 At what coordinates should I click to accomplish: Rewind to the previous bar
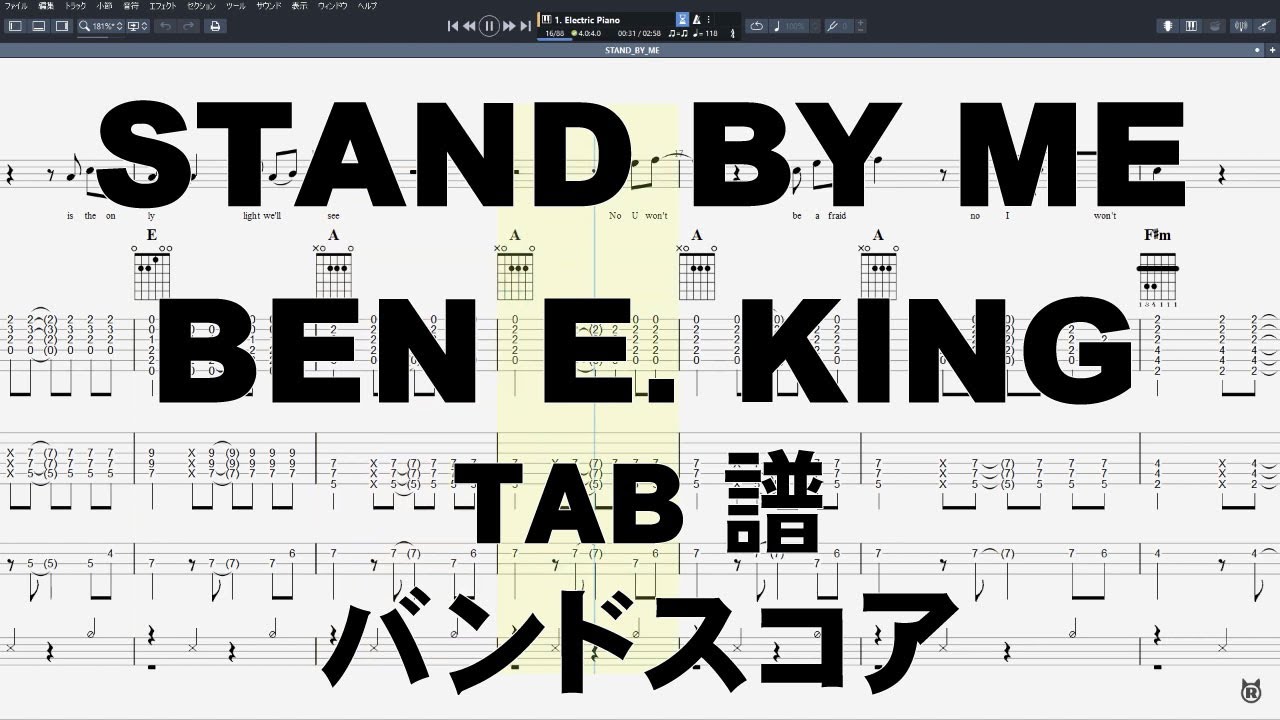pos(469,26)
